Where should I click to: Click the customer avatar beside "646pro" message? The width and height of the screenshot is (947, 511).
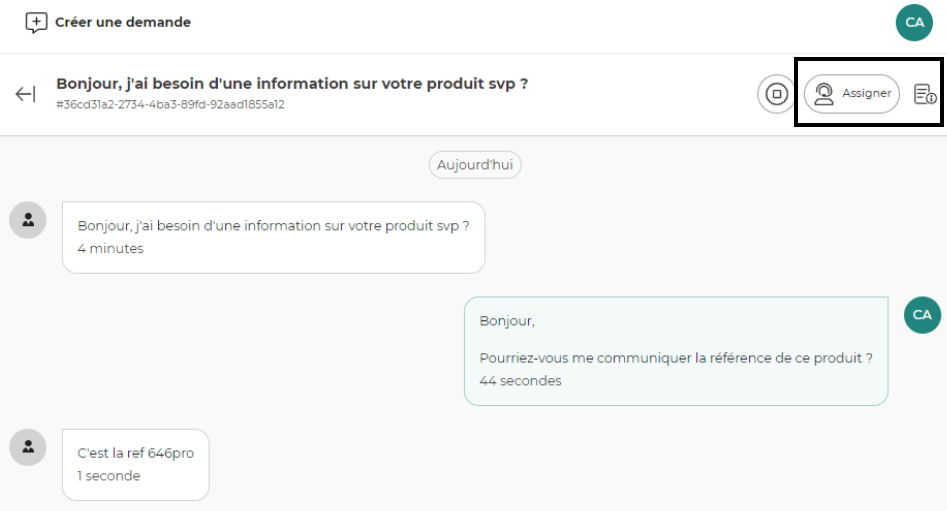tap(28, 447)
